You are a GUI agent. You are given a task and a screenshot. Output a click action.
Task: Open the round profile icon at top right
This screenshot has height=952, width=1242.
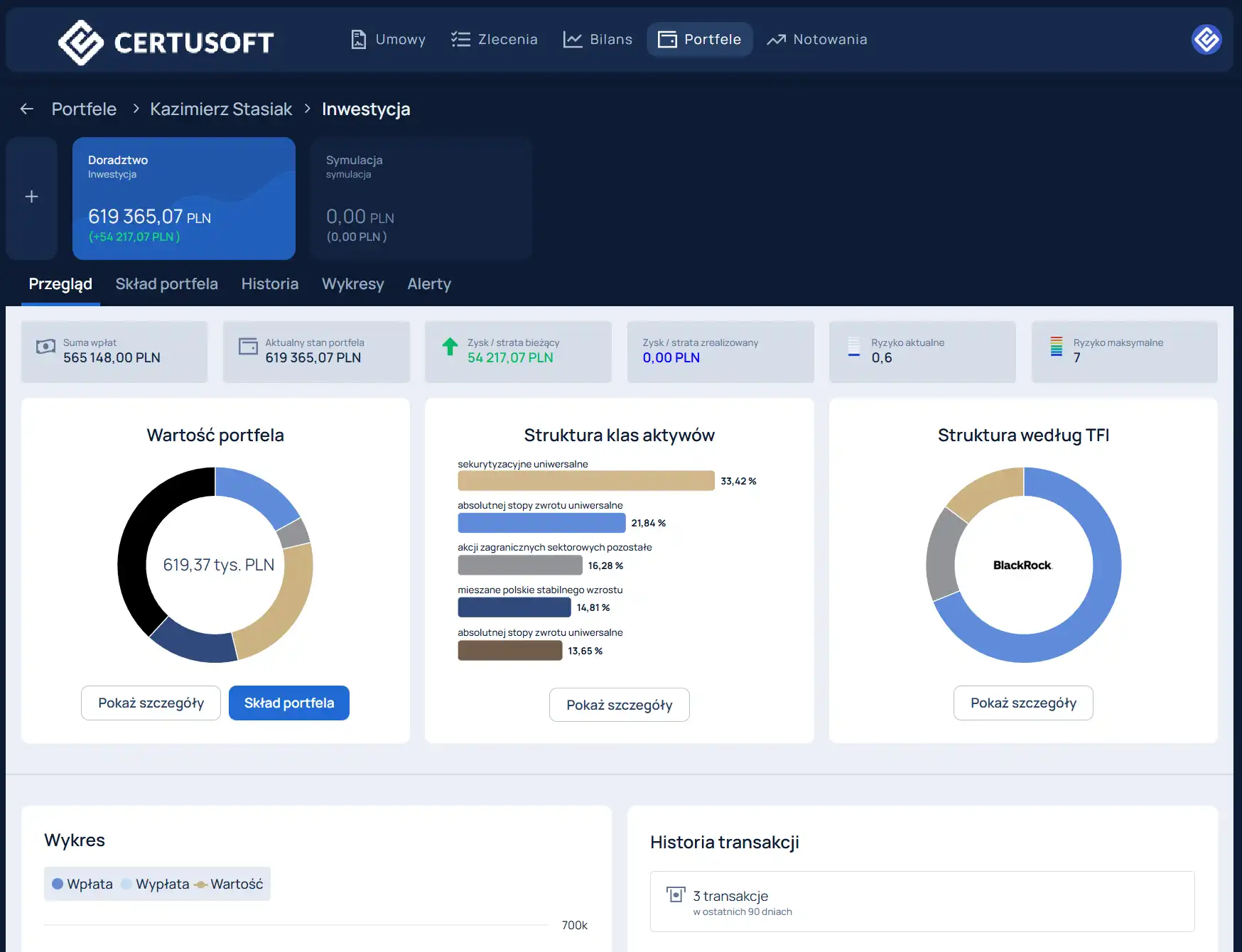click(x=1206, y=39)
